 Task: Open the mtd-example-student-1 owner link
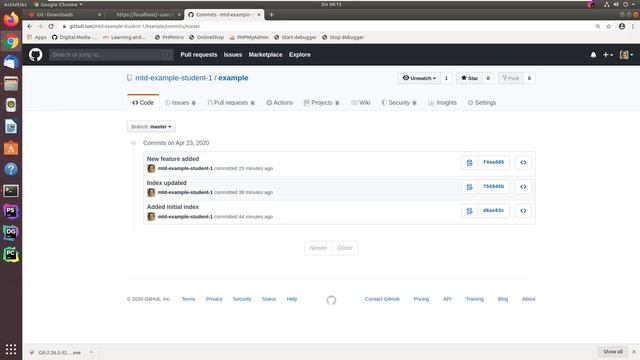pos(173,78)
